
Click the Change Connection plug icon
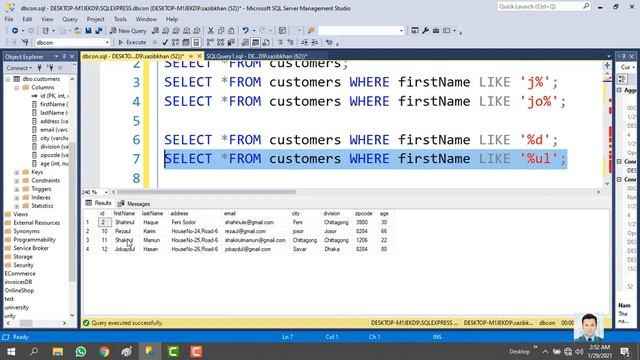tap(25, 42)
